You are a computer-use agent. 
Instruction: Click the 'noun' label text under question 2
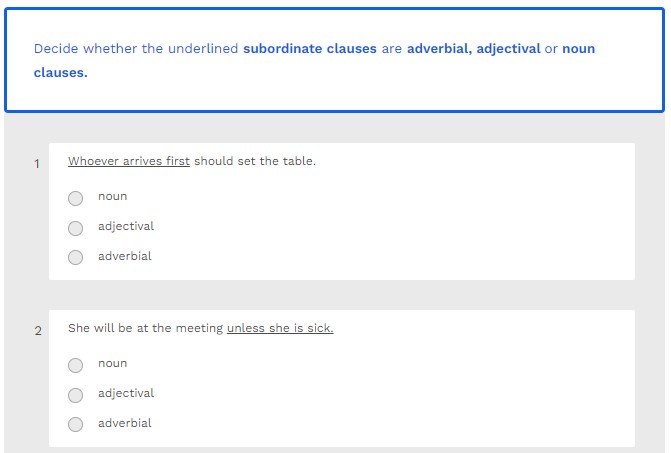pos(112,364)
